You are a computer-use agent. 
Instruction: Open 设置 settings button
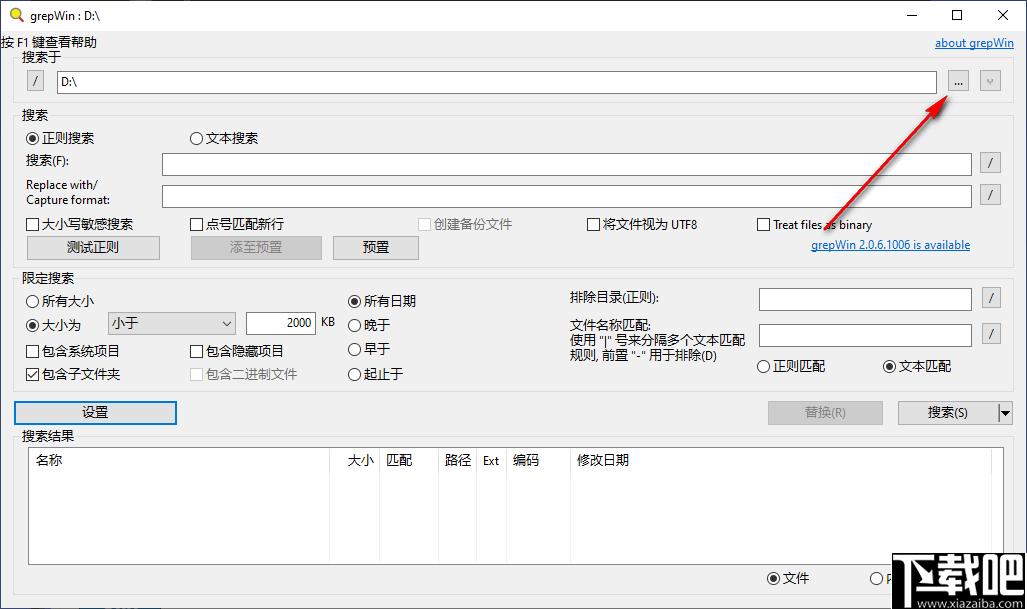[95, 413]
